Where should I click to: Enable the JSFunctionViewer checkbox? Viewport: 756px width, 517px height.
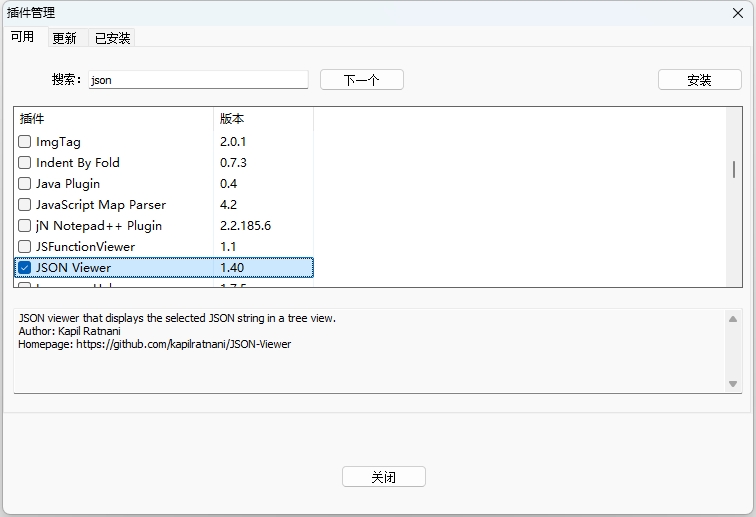click(25, 247)
